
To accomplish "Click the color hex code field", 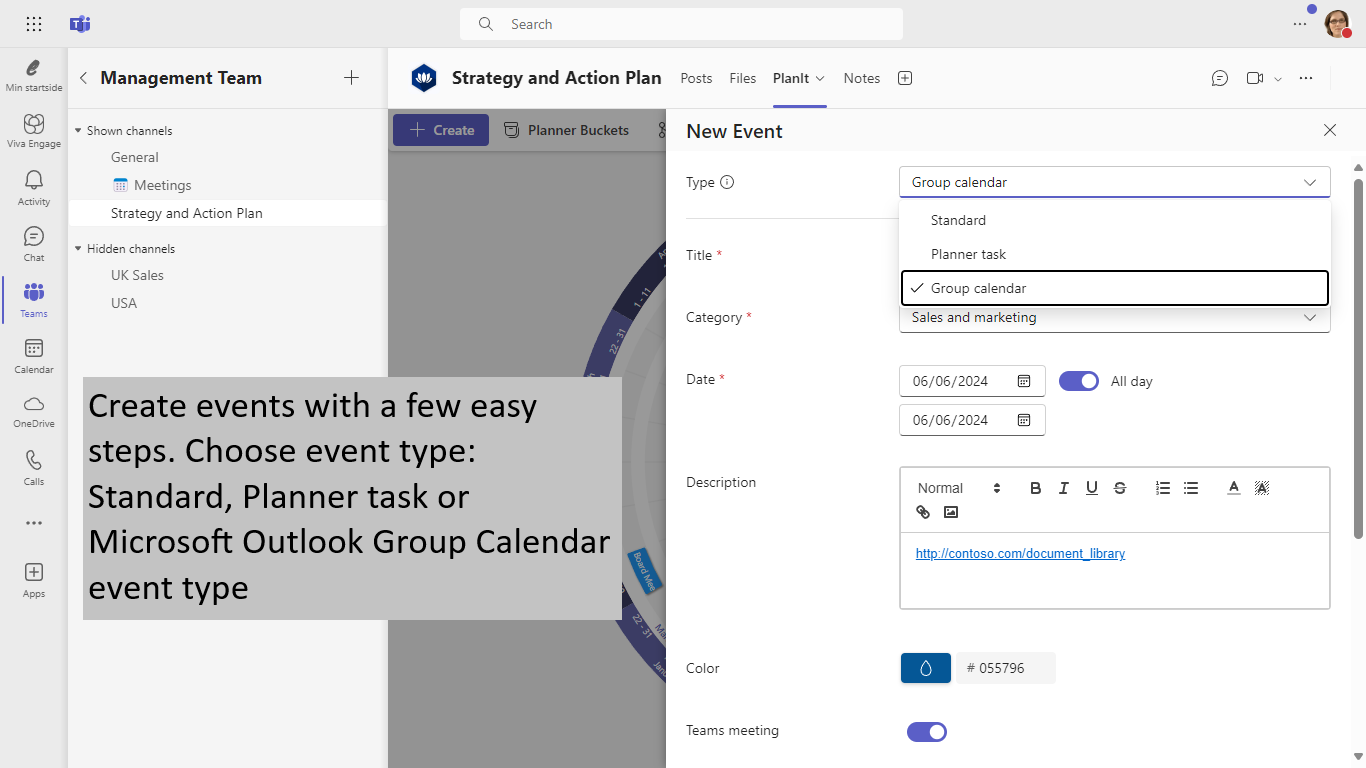I will [x=1006, y=668].
